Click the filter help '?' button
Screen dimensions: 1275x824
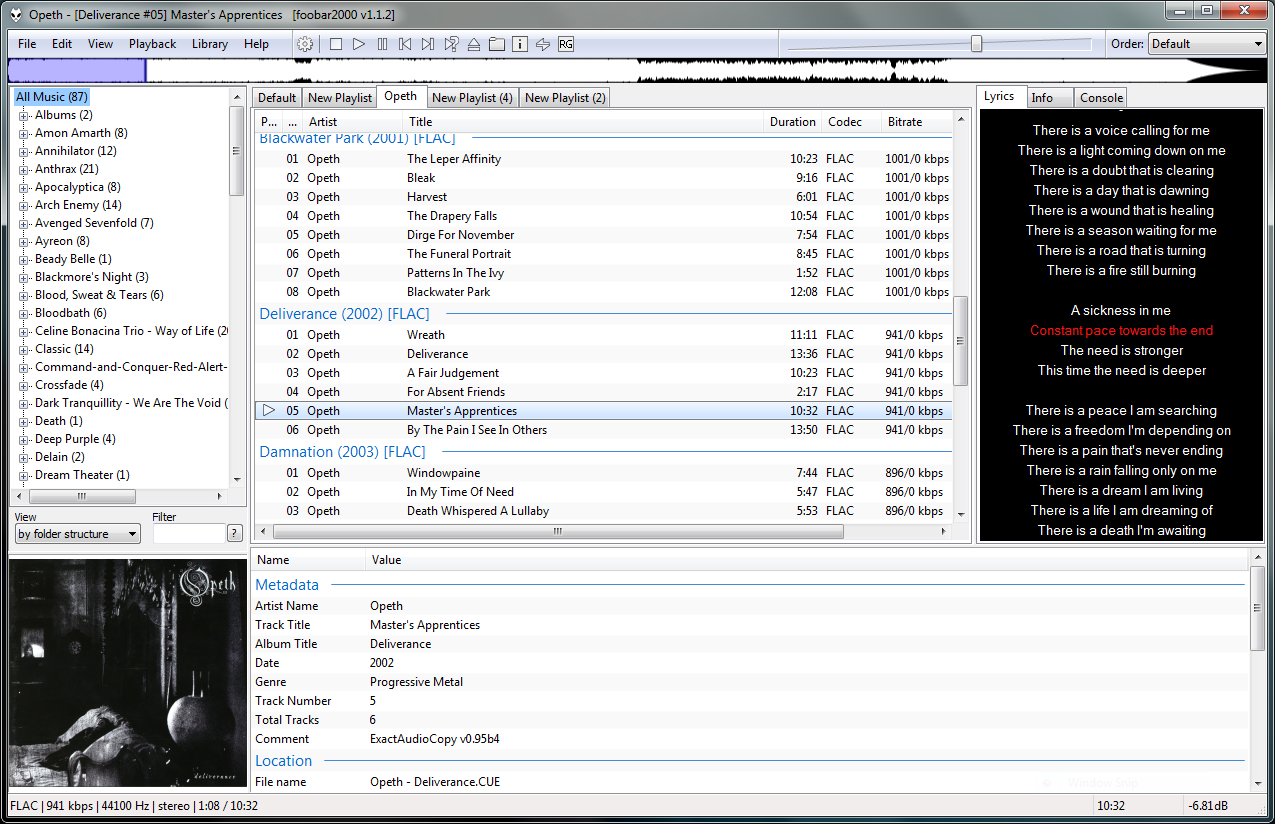point(235,533)
